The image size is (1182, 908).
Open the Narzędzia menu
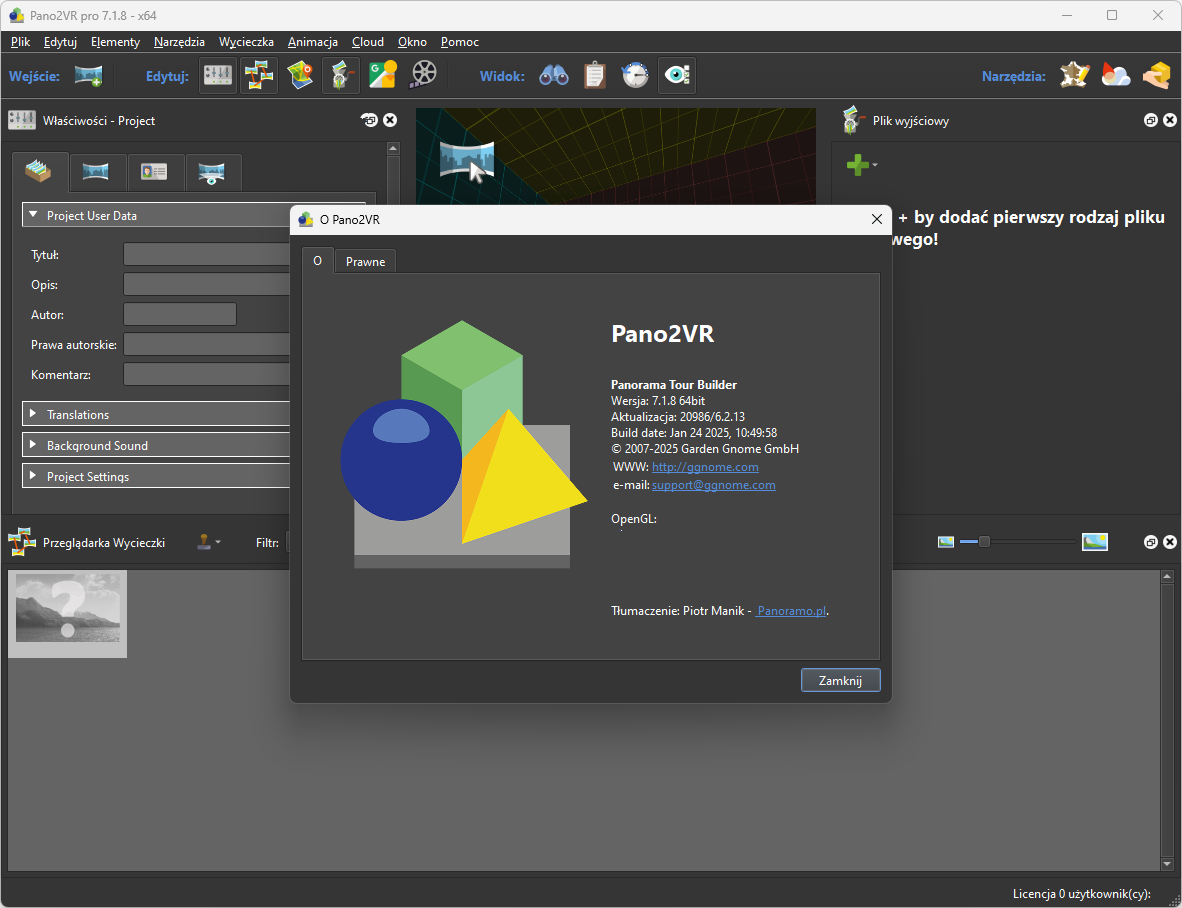pos(179,41)
